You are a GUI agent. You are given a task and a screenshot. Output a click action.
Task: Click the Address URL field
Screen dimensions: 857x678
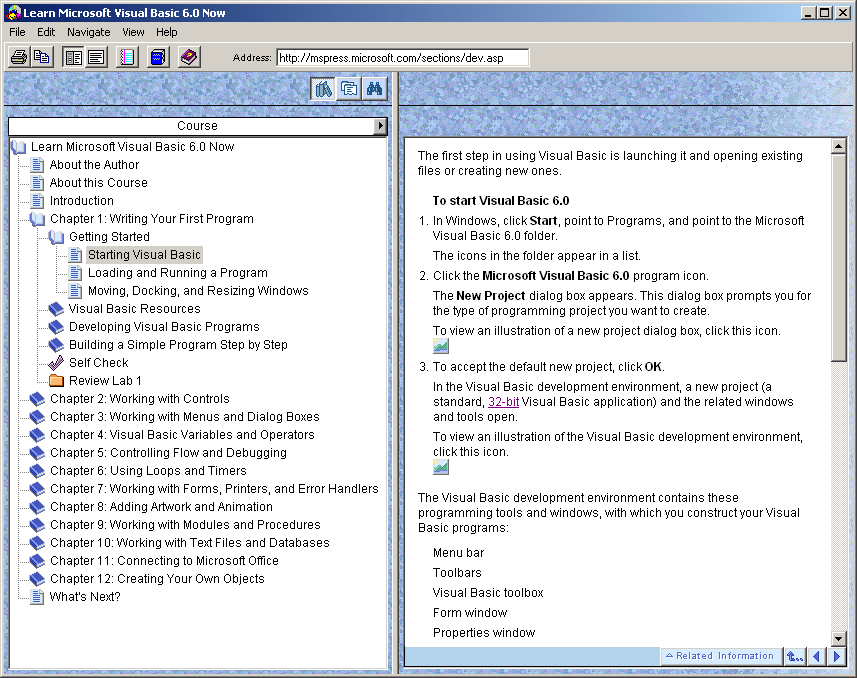403,57
